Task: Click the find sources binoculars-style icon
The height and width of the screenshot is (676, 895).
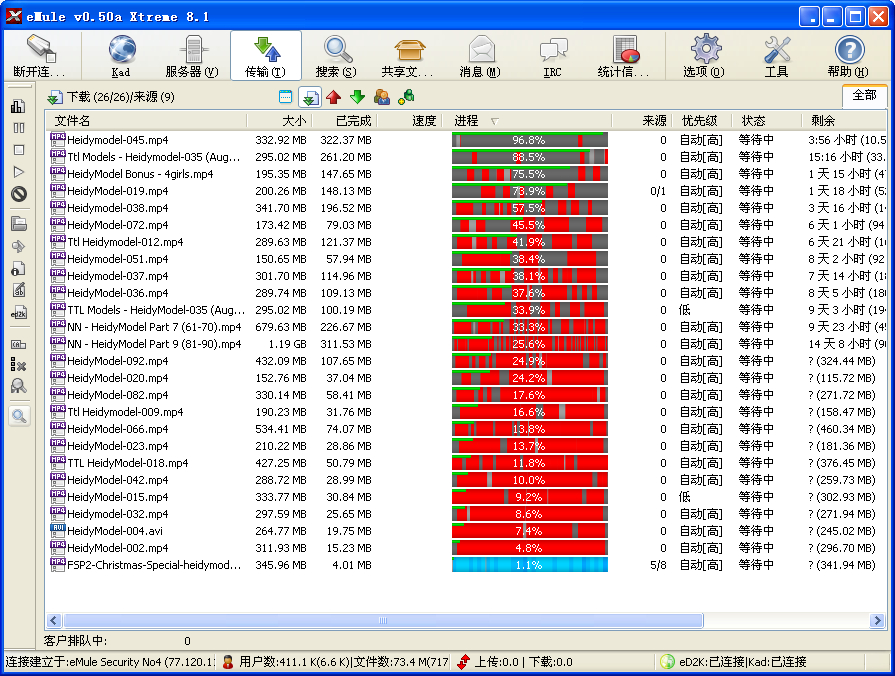Action: (19, 387)
